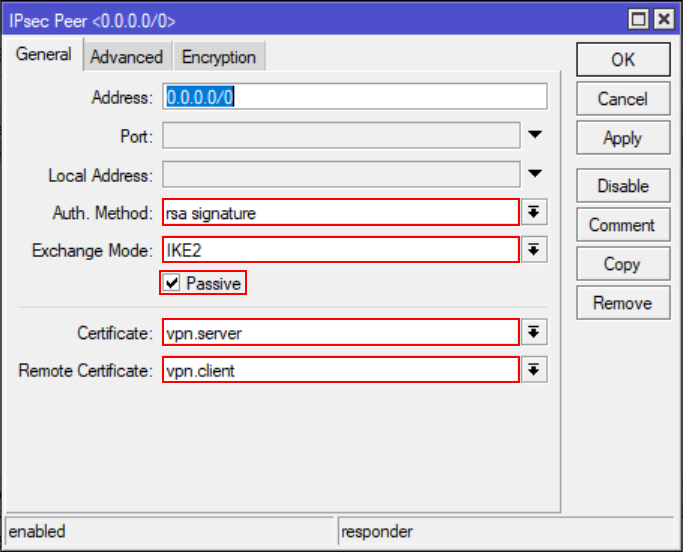Expand the Port field arrow
Viewport: 683px width, 552px height.
pos(535,135)
